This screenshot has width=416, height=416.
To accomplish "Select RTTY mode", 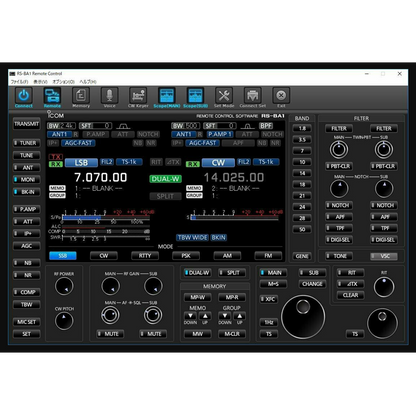I will 145,256.
